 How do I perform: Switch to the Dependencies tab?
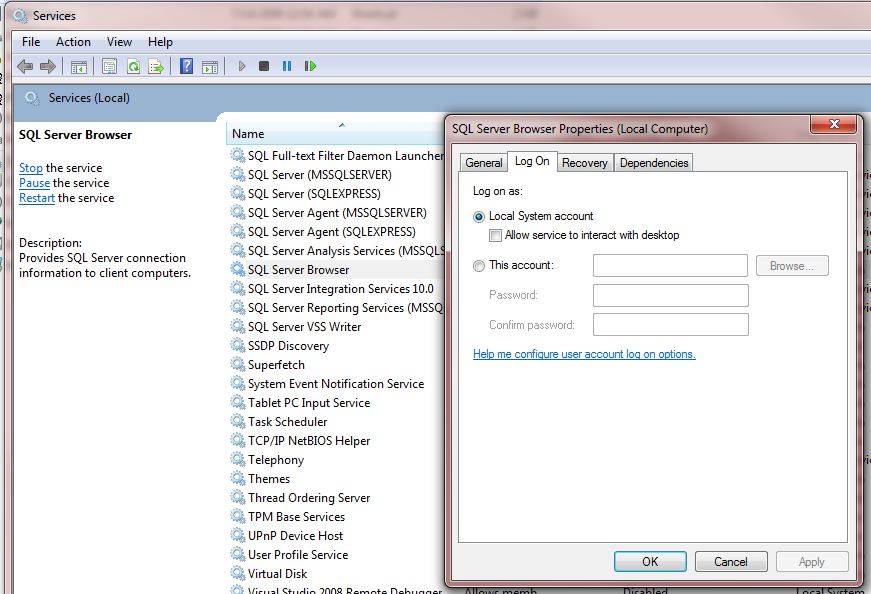(x=654, y=163)
